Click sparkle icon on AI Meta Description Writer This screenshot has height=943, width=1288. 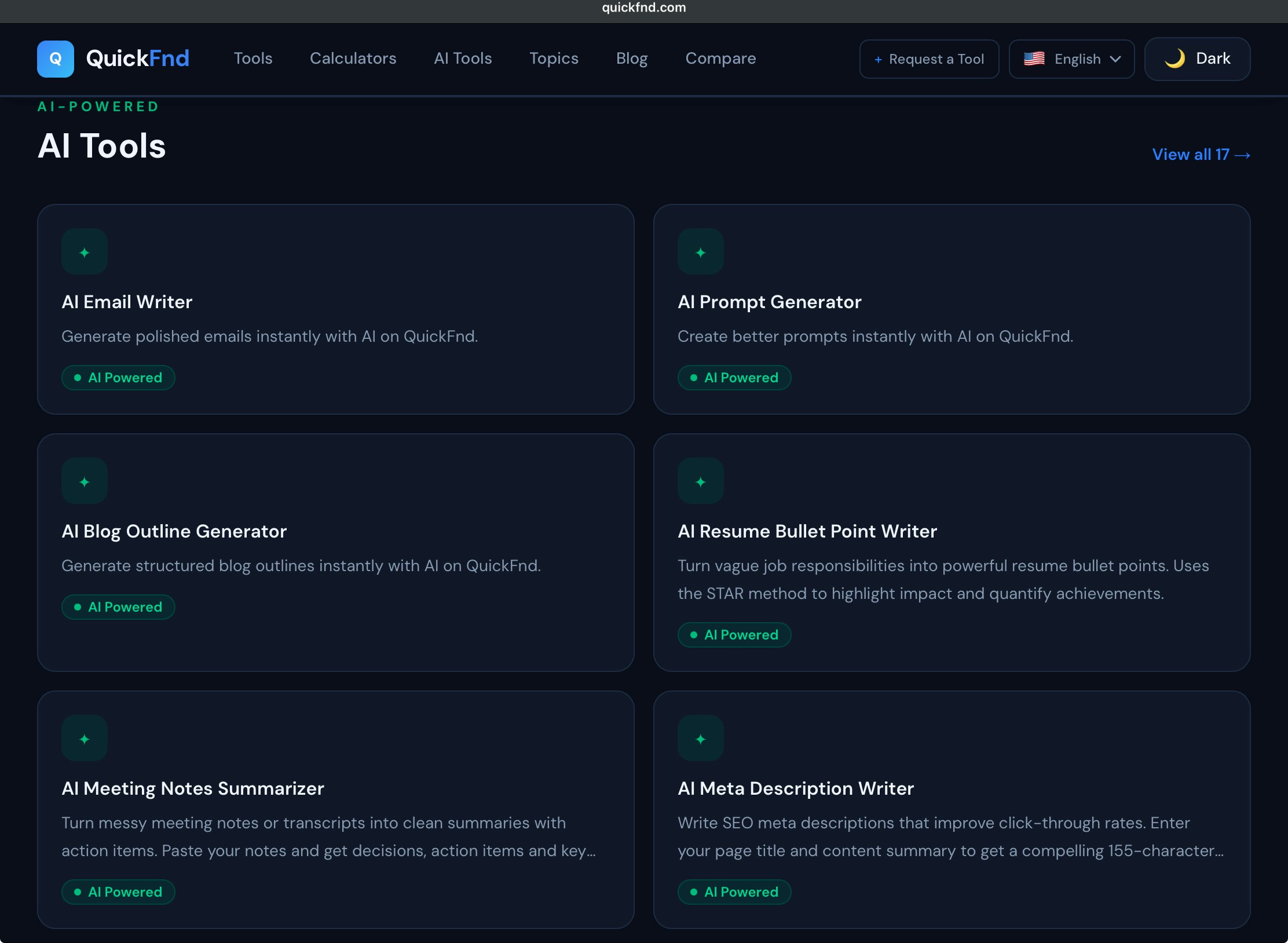701,739
